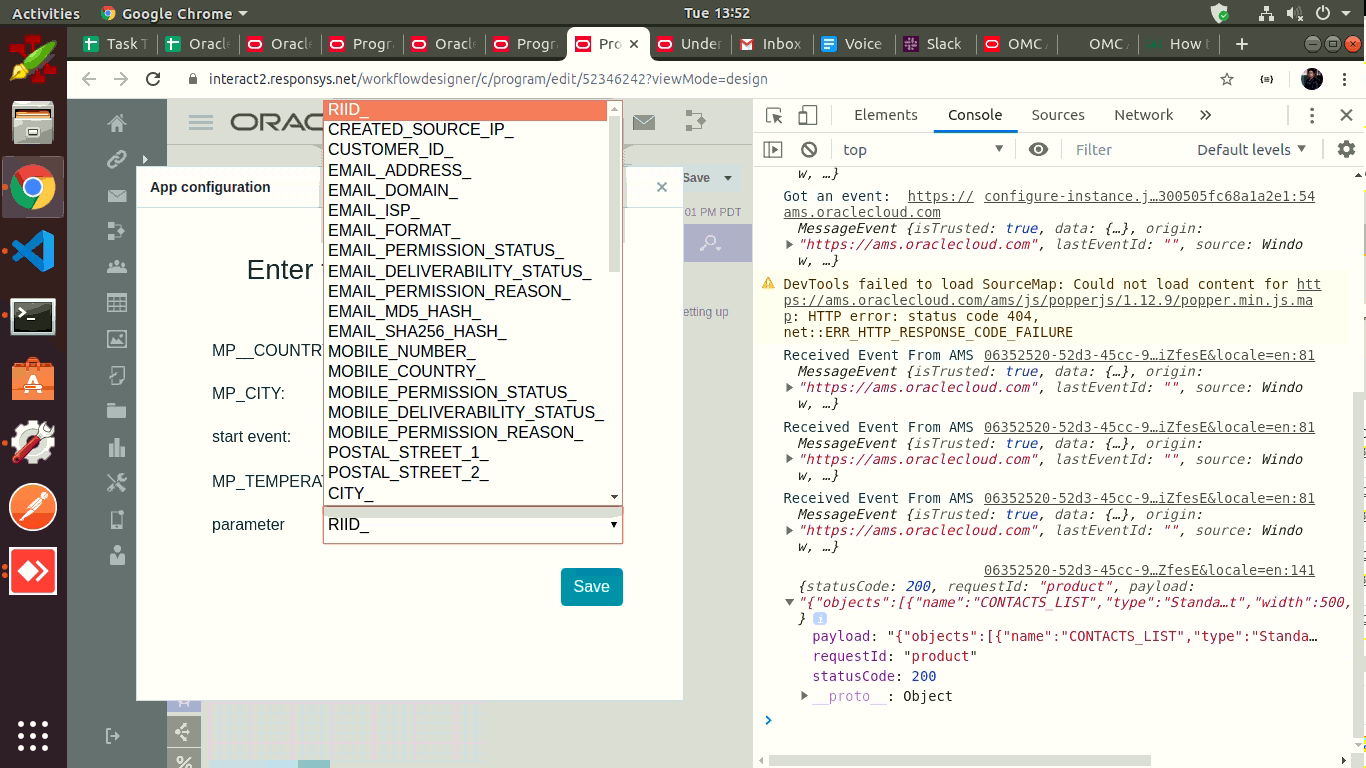Open the parameter dropdown showing RIID_

point(473,525)
